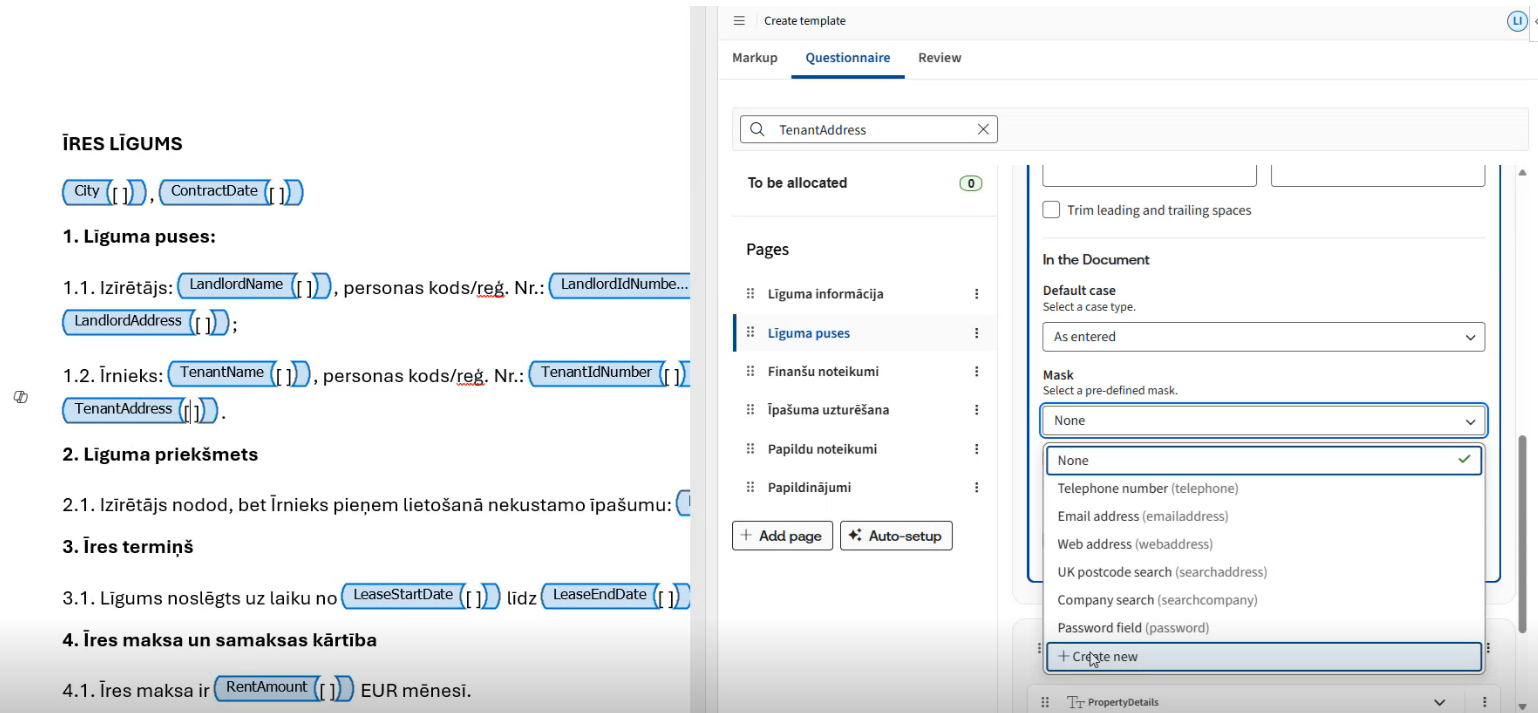The height and width of the screenshot is (713, 1538).
Task: Open the Review tab
Action: pyautogui.click(x=939, y=58)
